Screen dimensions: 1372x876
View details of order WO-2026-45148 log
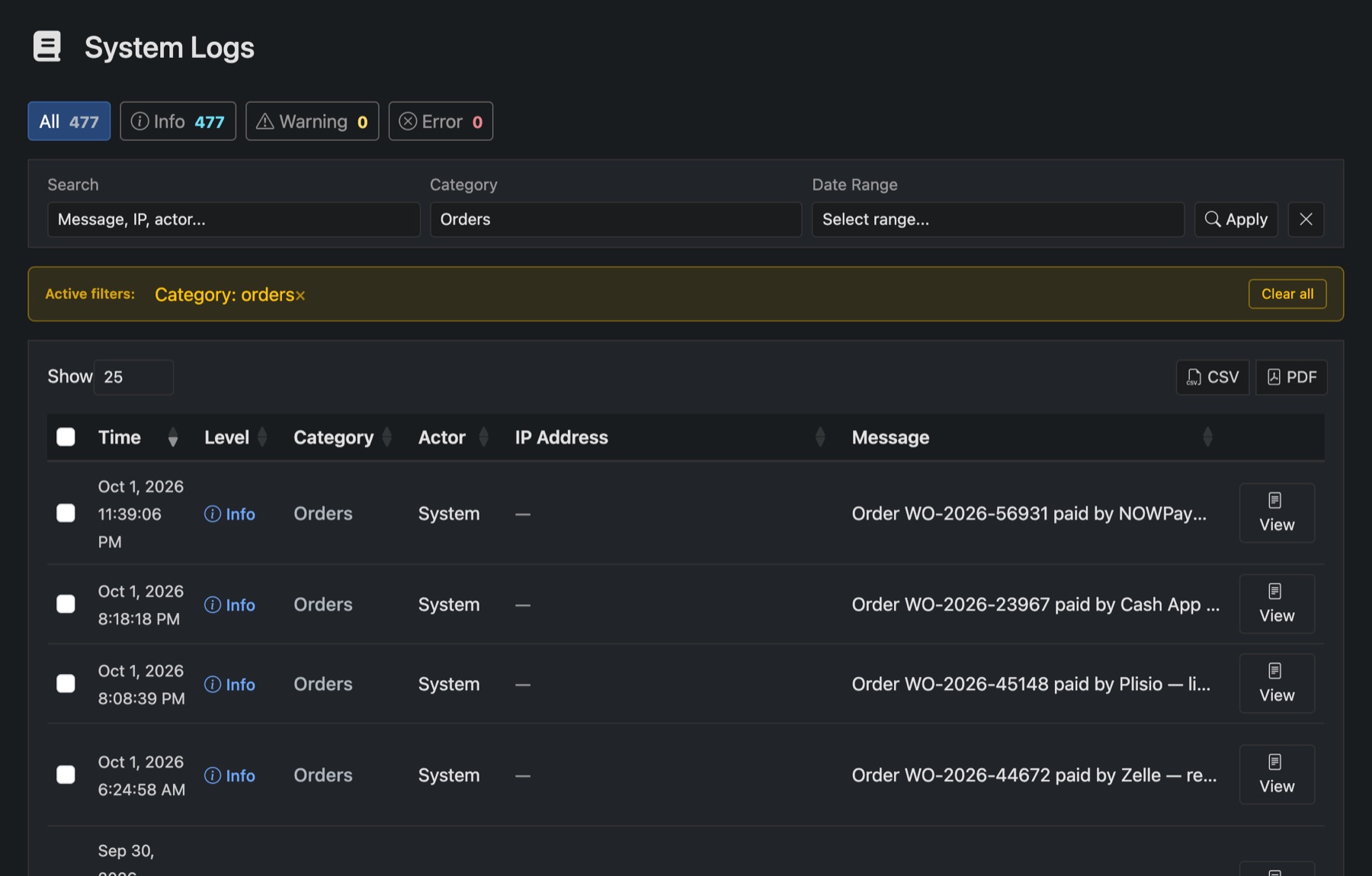[x=1277, y=684]
